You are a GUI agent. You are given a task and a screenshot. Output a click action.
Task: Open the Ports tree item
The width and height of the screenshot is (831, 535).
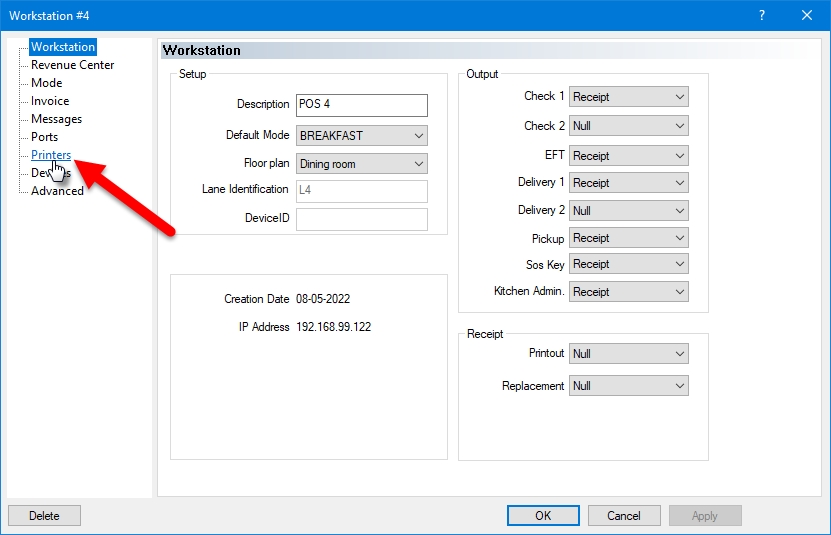44,137
